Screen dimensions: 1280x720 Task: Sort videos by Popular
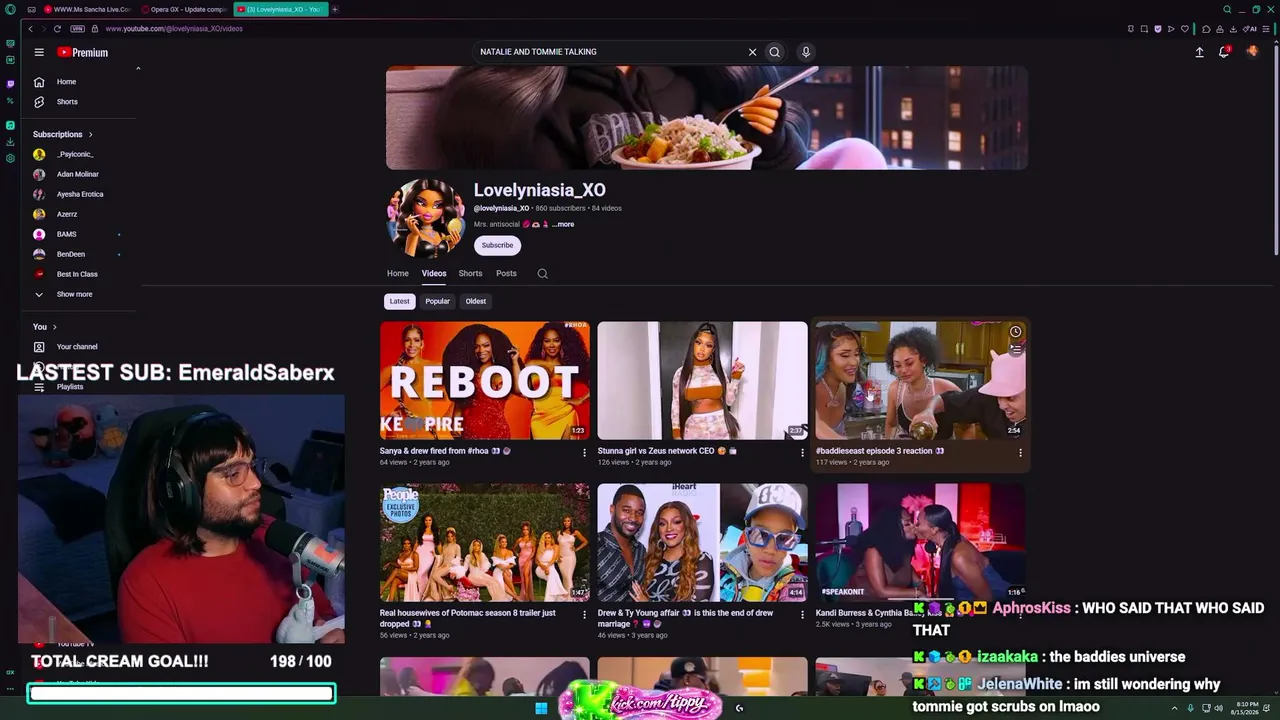[x=437, y=301]
